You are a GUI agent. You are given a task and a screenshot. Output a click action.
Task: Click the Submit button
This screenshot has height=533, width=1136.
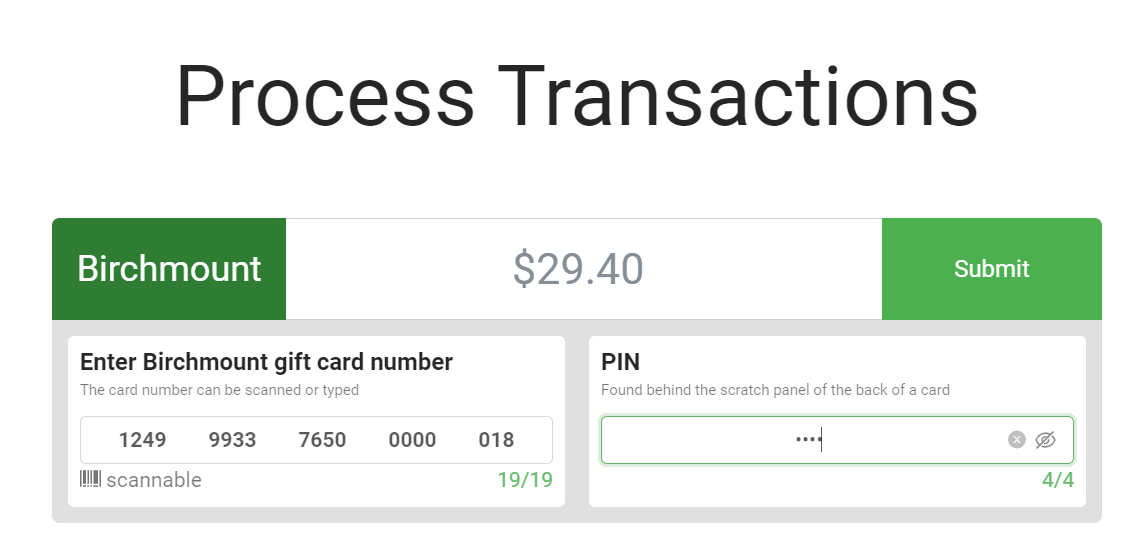[991, 269]
